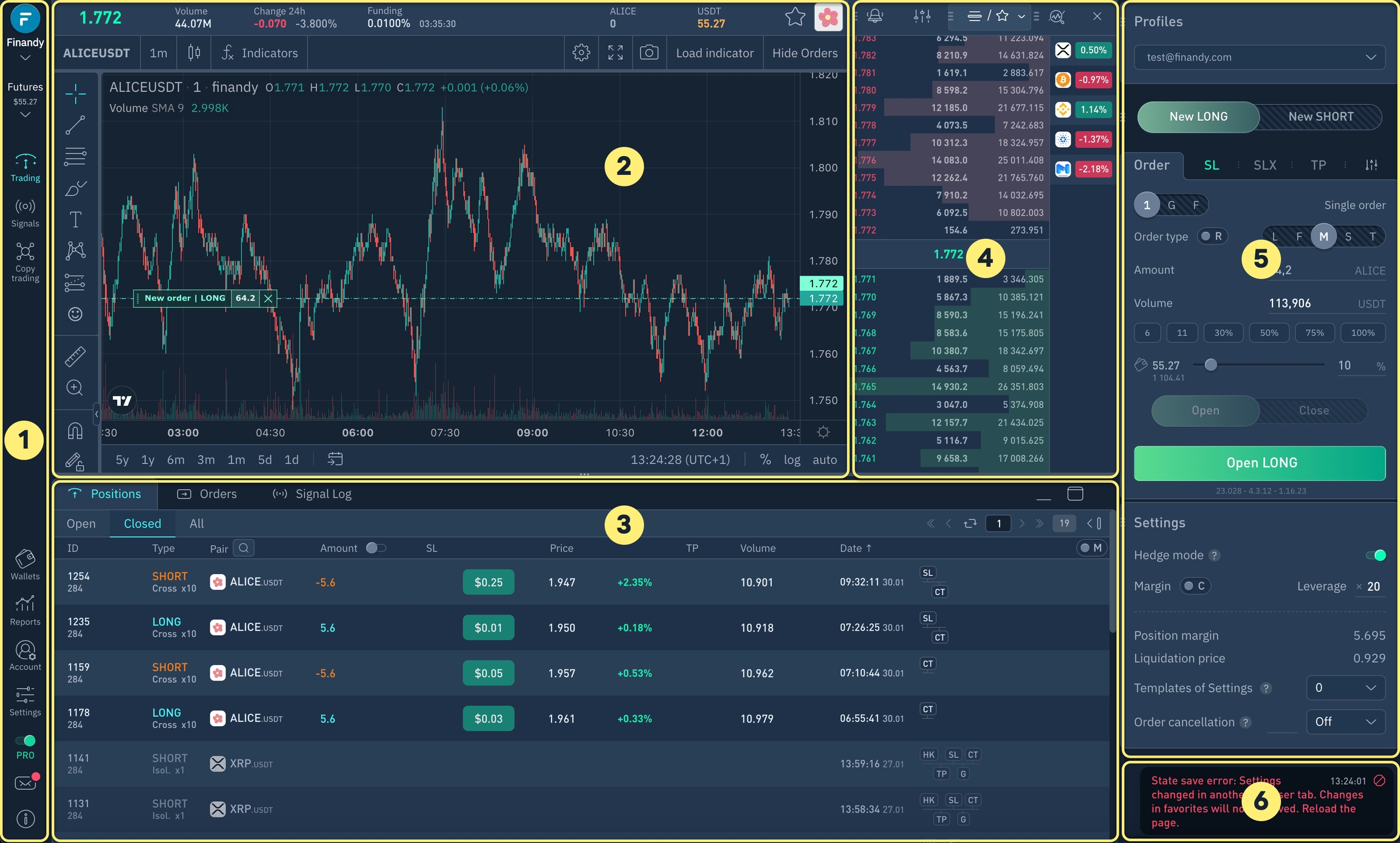This screenshot has height=843, width=1400.
Task: Open the test@finandy.com profile dropdown
Action: point(1260,57)
